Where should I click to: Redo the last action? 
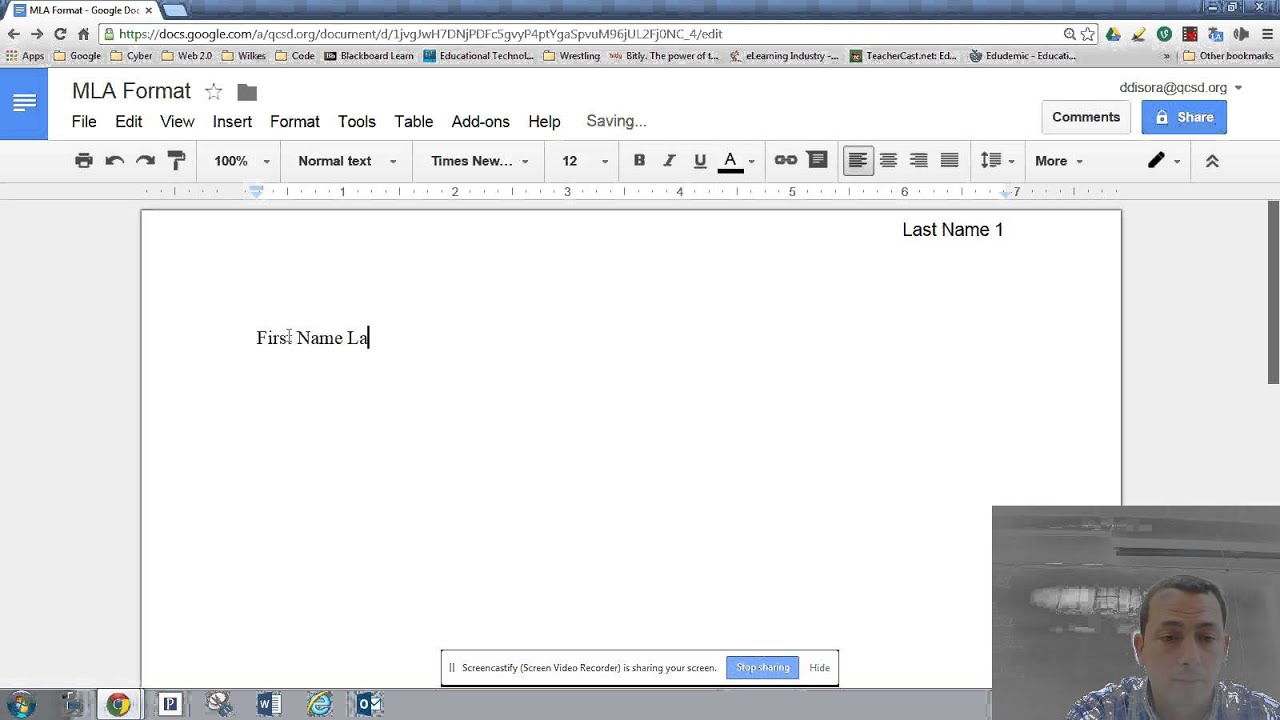point(145,161)
